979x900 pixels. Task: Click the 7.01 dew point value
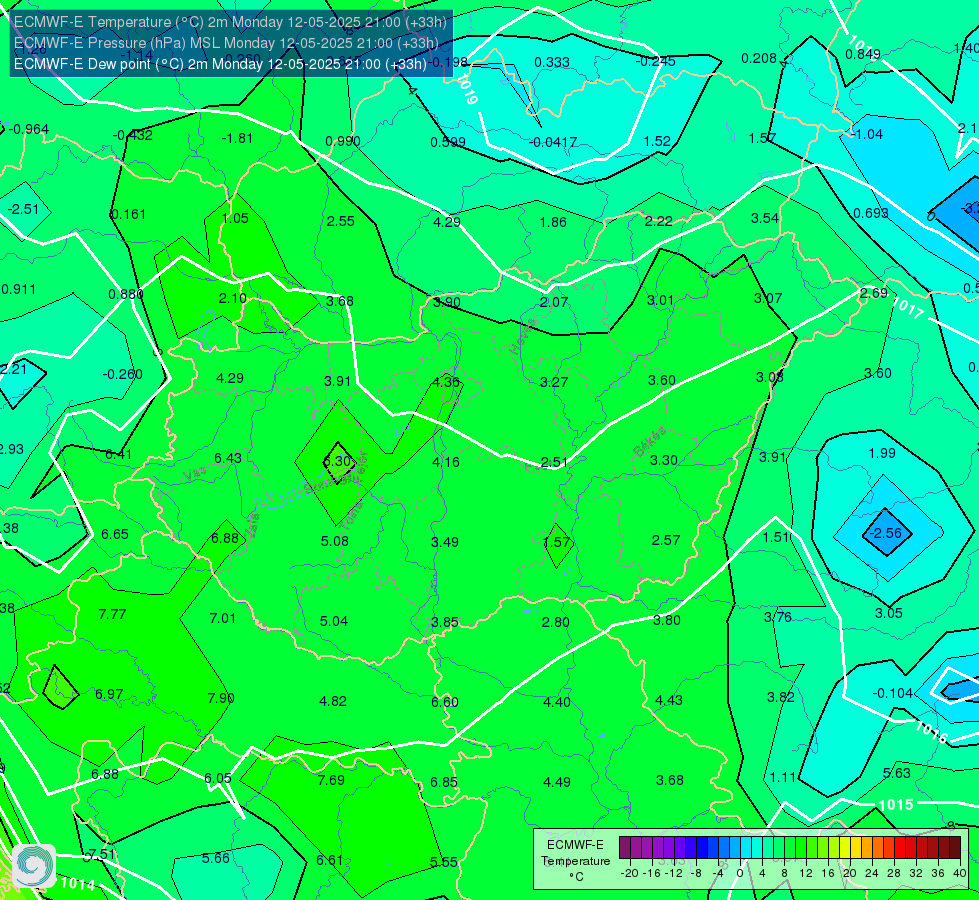(222, 618)
